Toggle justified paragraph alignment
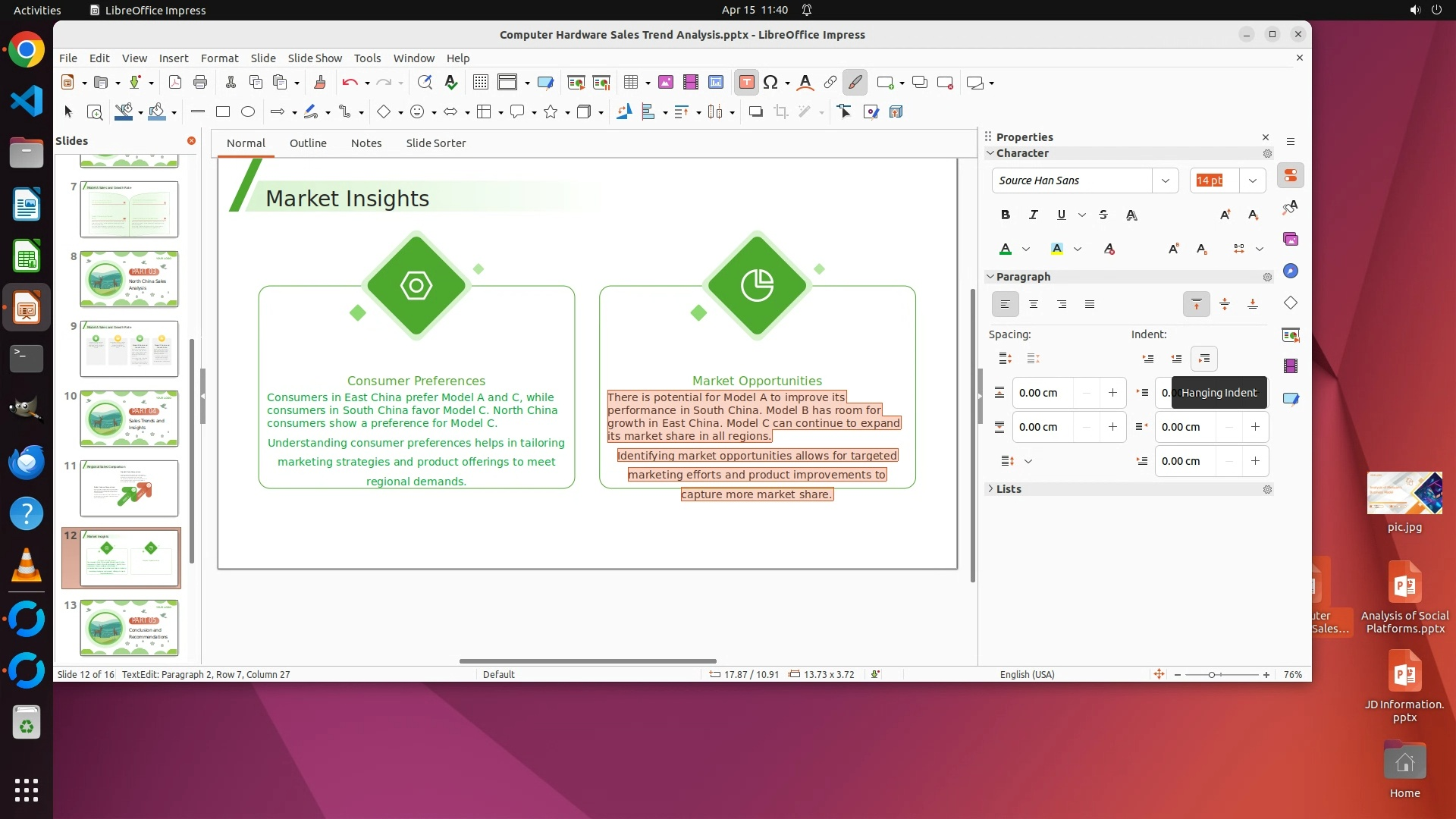This screenshot has width=1456, height=819. click(1090, 304)
